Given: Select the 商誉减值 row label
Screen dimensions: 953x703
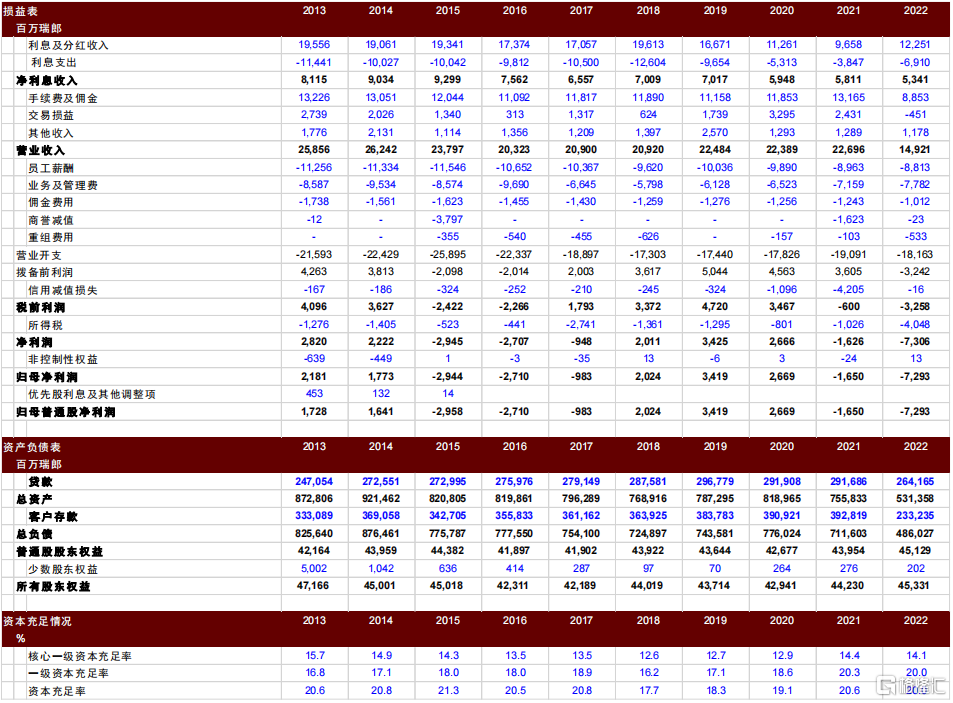Looking at the screenshot, I should [51, 220].
